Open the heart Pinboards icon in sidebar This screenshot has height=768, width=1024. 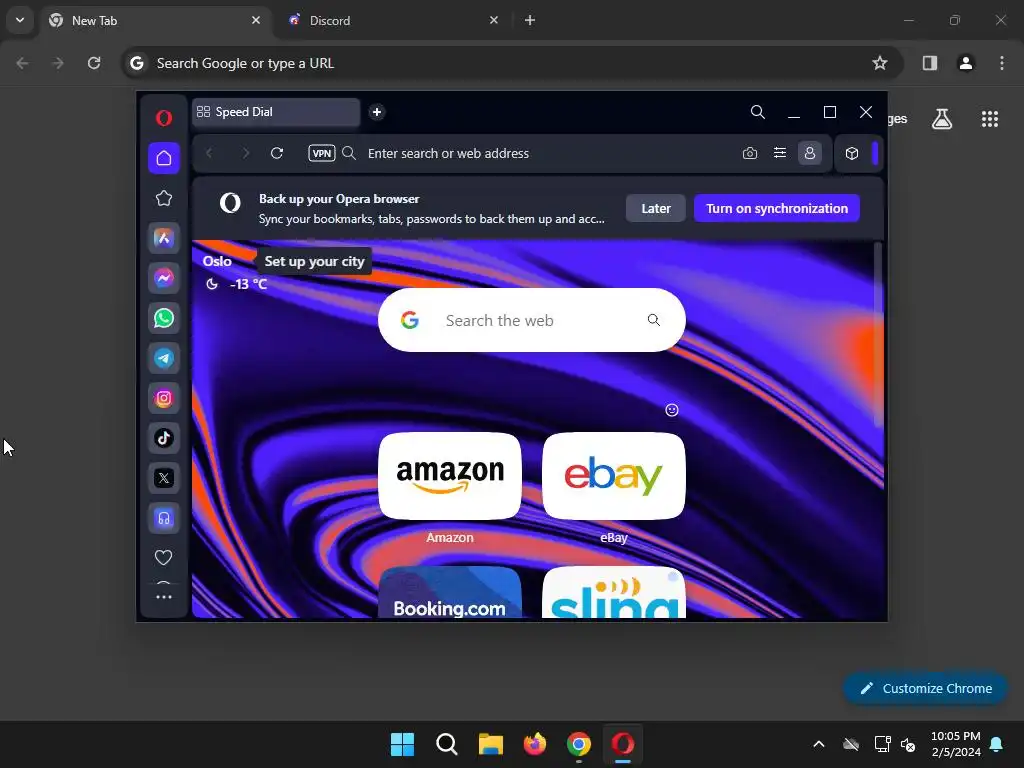(x=163, y=558)
